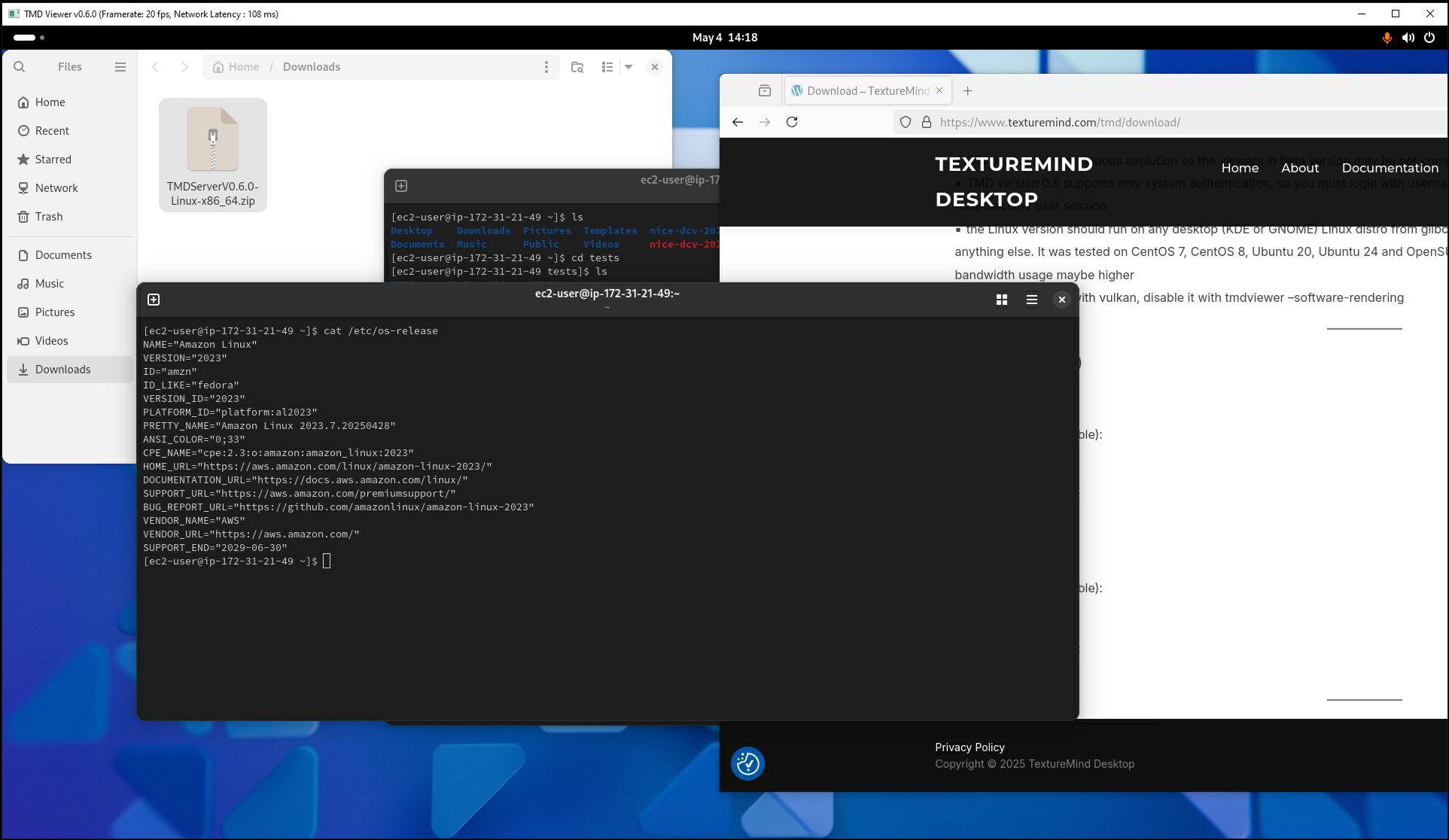
Task: Select Download – TextureMind browser tab
Action: click(867, 91)
